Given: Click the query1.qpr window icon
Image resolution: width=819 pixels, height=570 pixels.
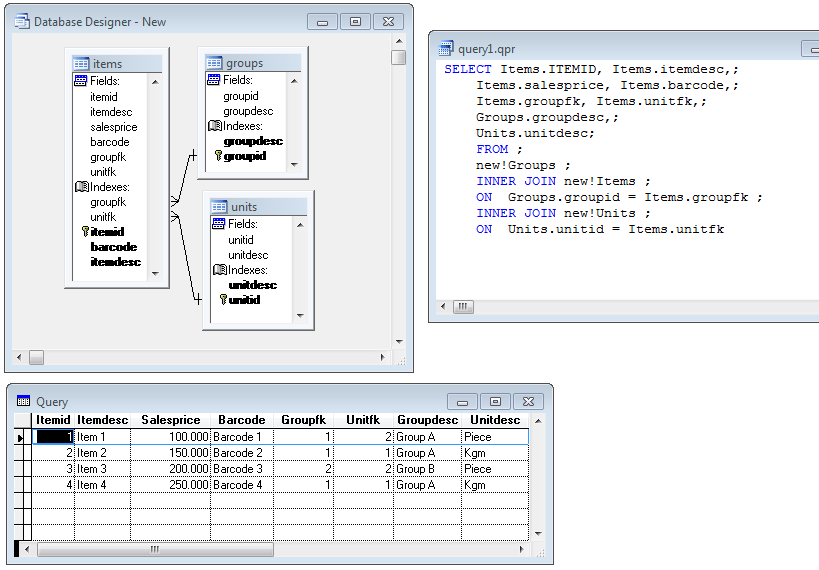Looking at the screenshot, I should coord(446,48).
